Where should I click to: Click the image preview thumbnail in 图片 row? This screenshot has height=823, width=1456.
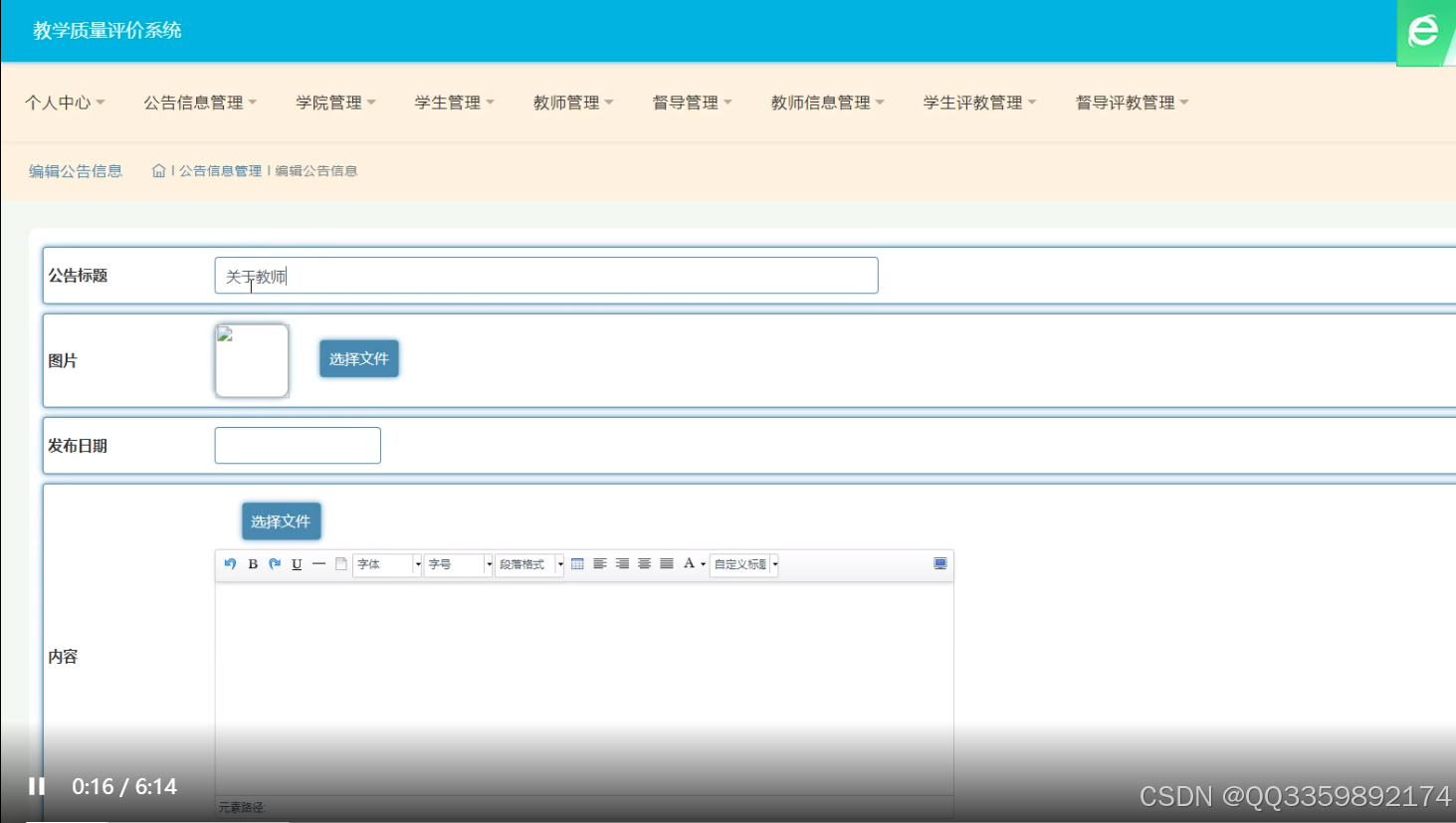[x=252, y=360]
